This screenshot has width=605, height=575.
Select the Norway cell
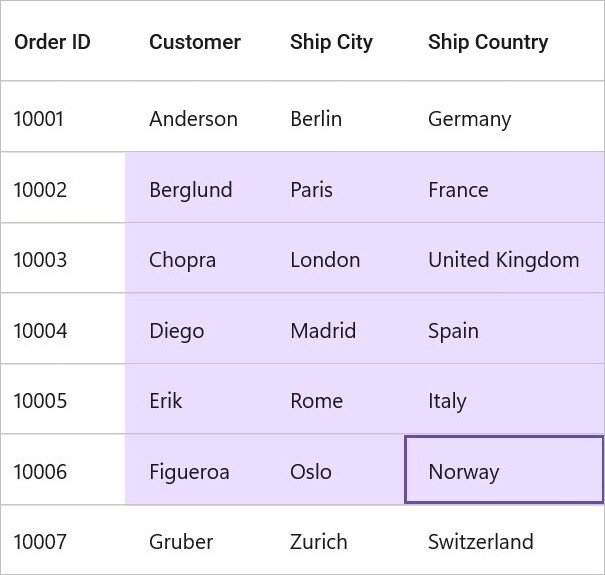504,470
